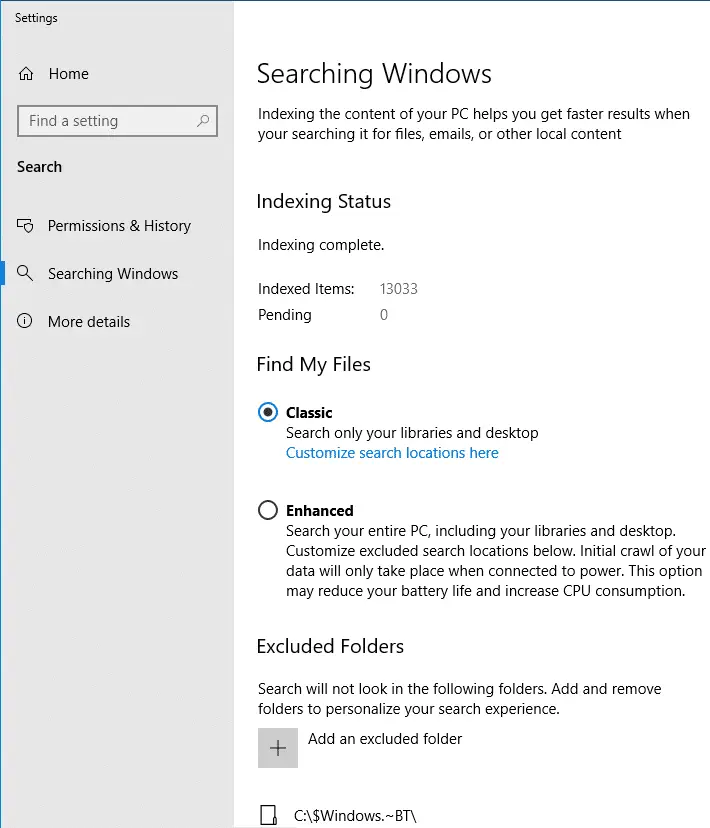
Task: Click the Settings window title
Action: point(36,18)
